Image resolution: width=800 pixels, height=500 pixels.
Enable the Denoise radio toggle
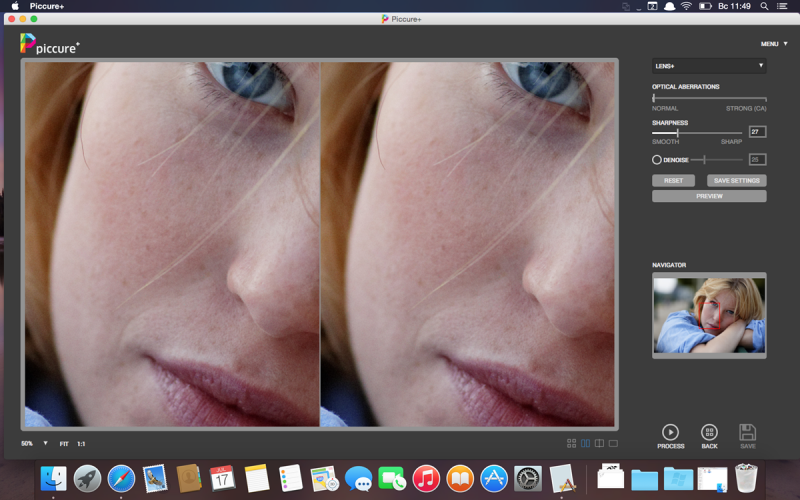click(657, 159)
